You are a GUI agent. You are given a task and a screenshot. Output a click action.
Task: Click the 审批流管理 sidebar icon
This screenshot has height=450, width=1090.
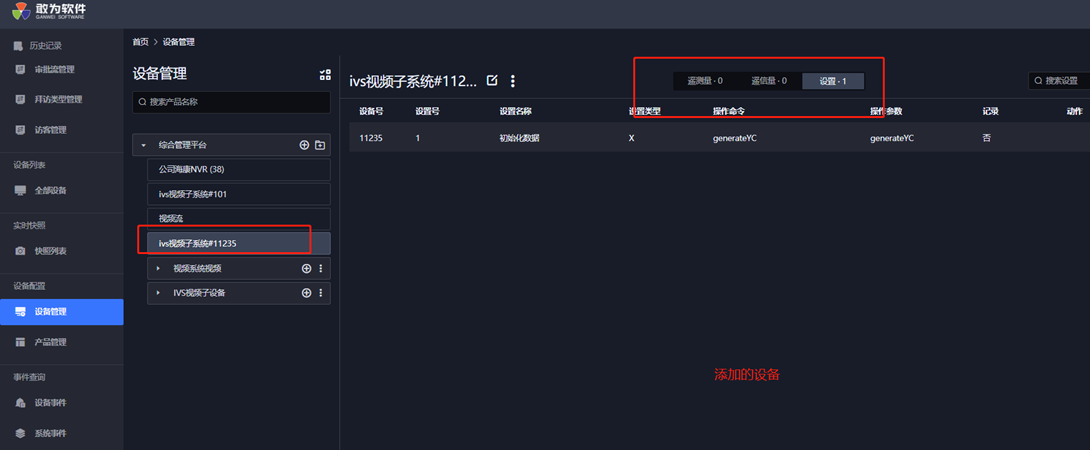pos(20,70)
